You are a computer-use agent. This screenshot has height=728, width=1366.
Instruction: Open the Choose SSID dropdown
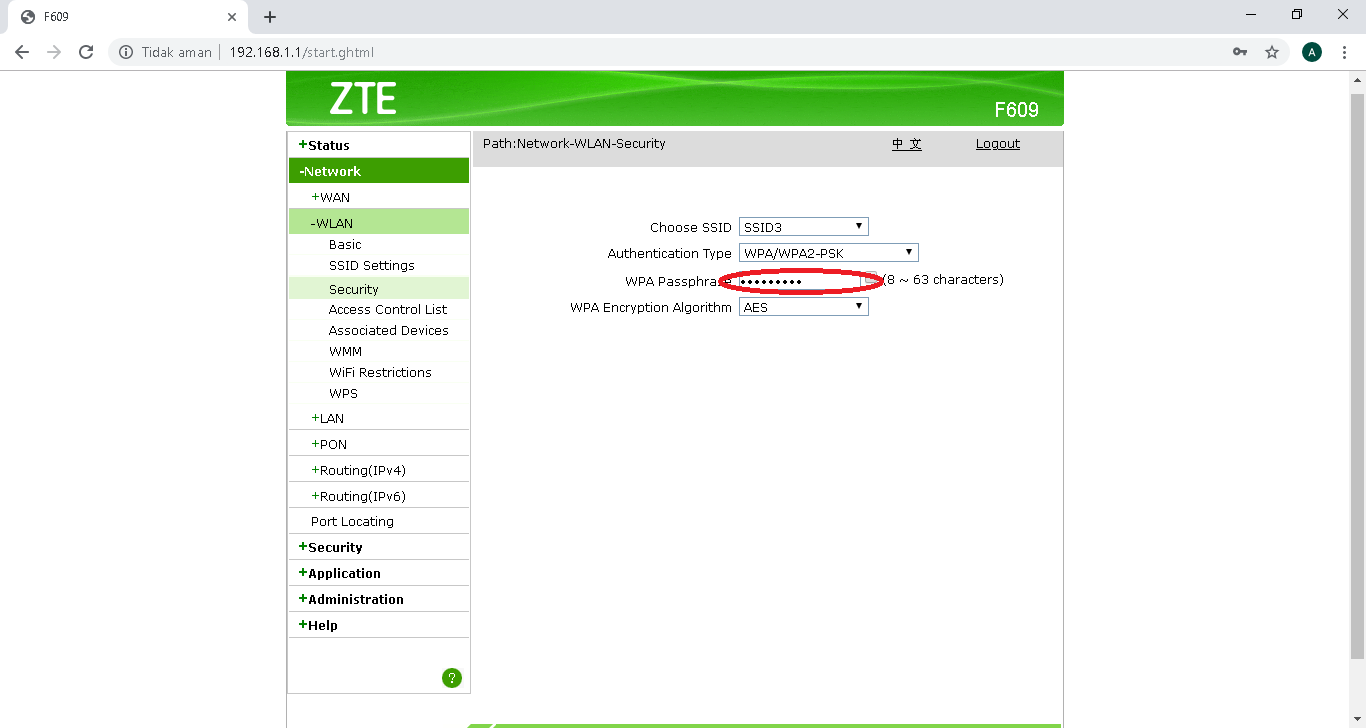click(804, 227)
